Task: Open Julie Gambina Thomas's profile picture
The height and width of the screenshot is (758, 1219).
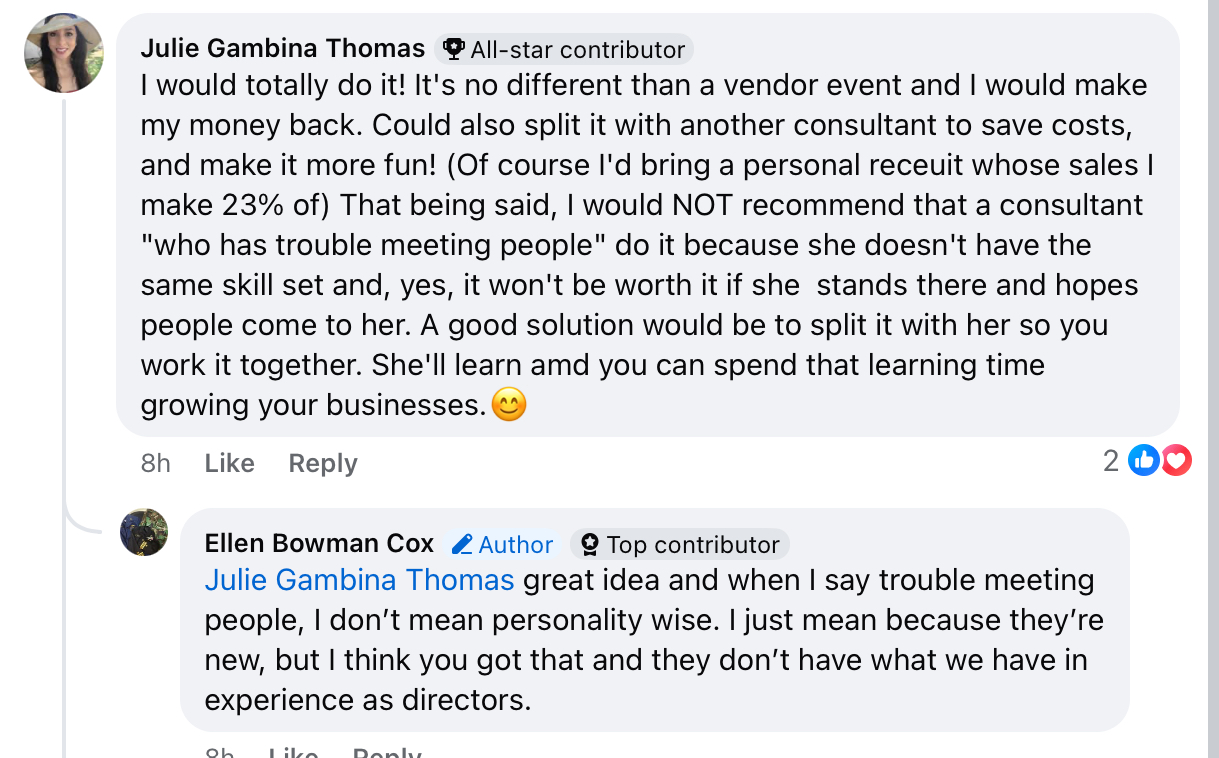Action: [x=64, y=53]
